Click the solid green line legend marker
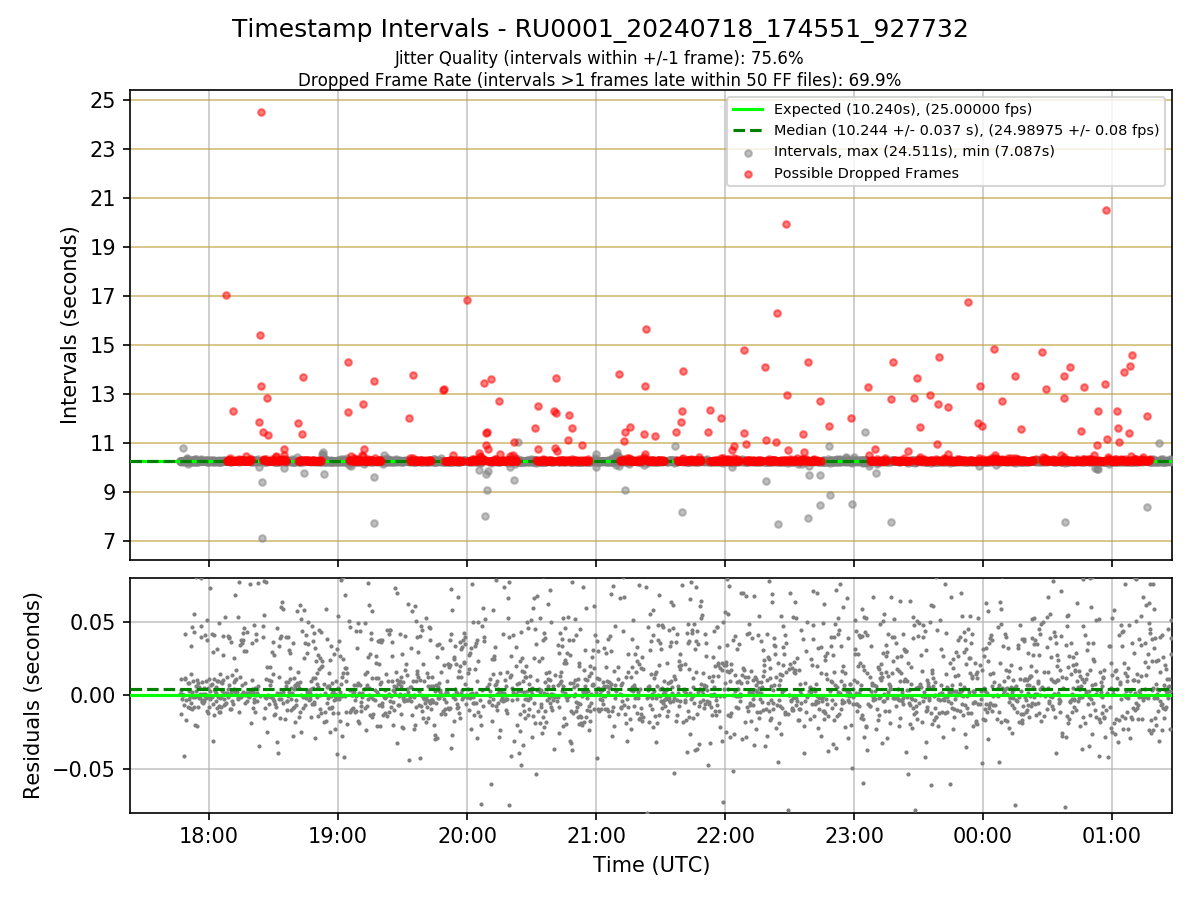 749,109
